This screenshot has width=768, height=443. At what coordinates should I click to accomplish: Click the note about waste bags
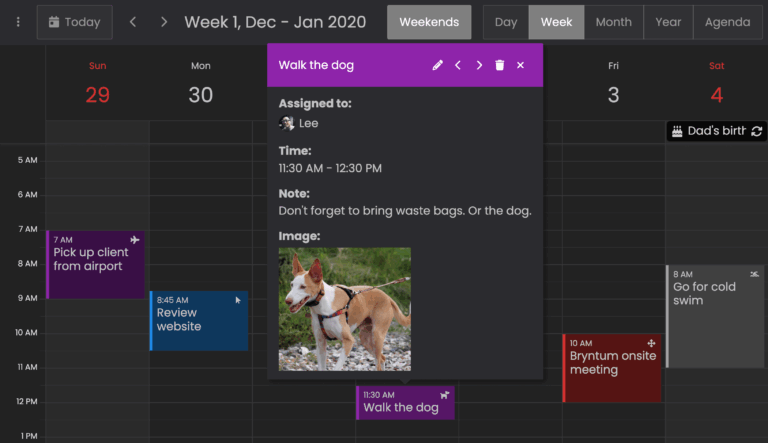coord(405,211)
